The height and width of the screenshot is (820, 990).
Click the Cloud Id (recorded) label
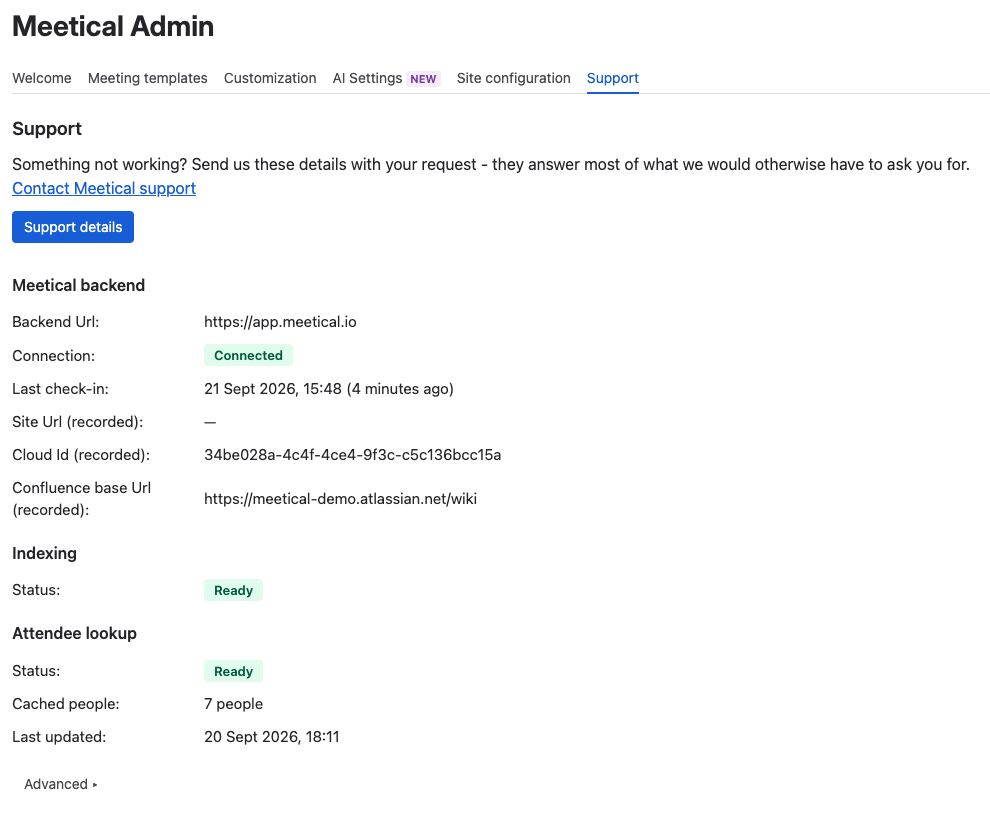[81, 455]
